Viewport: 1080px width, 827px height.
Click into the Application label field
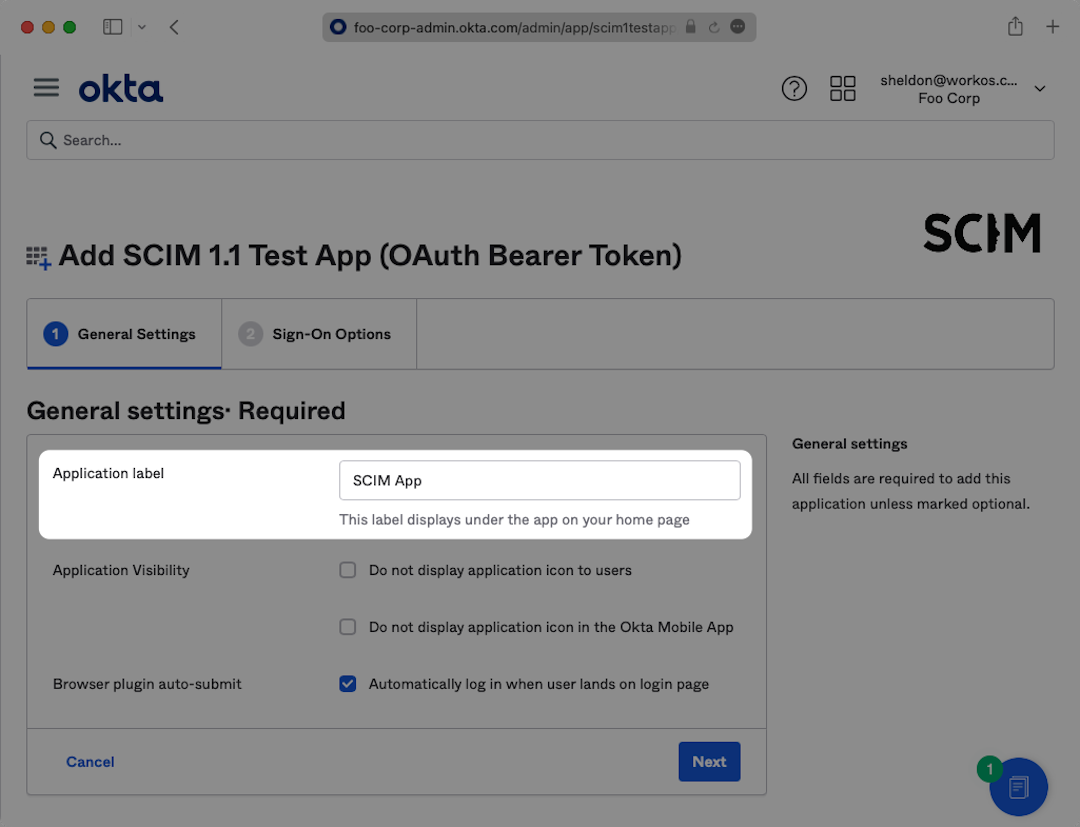pos(539,480)
